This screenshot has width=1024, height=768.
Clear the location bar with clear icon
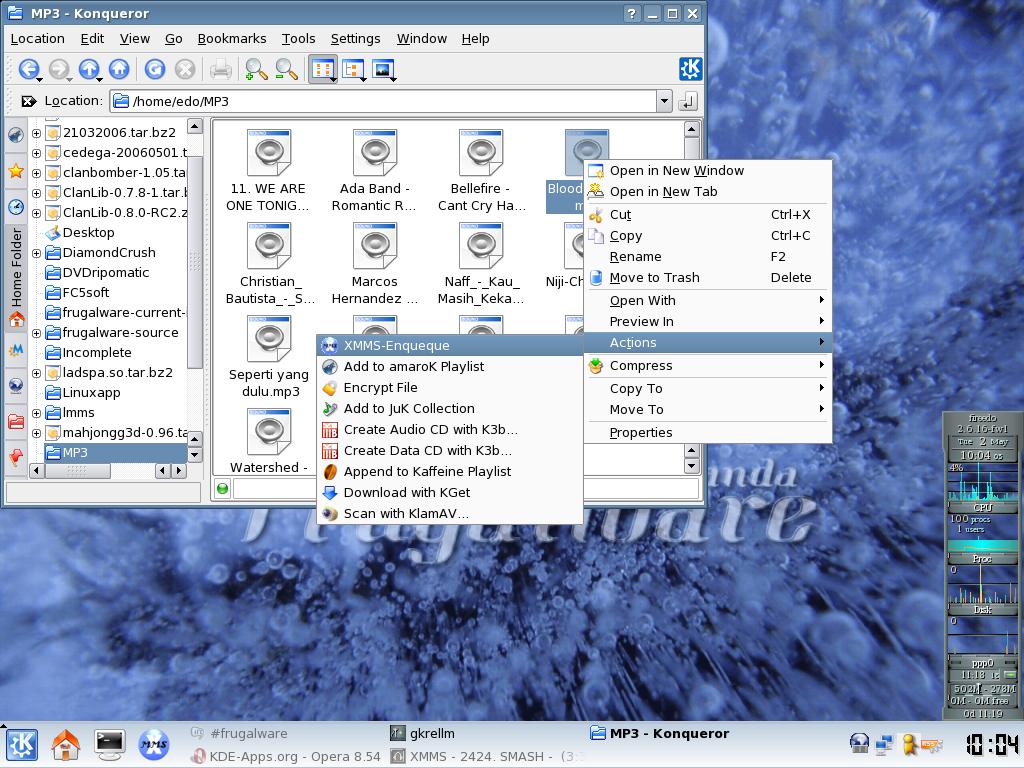tap(28, 101)
